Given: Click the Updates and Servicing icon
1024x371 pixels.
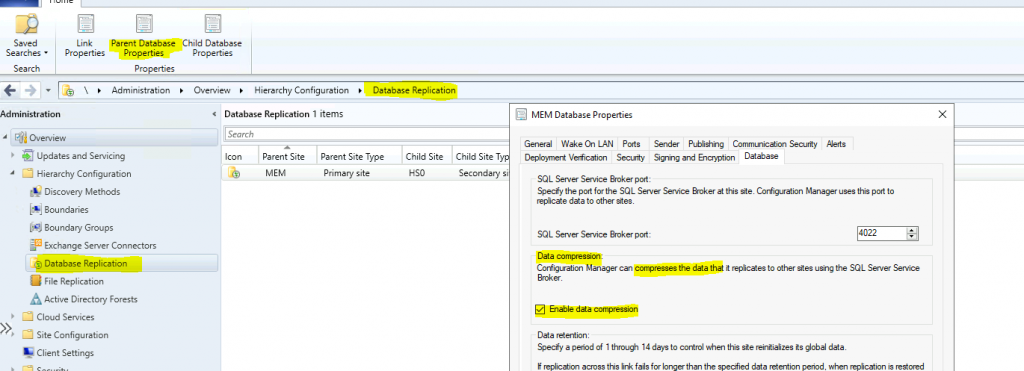Looking at the screenshot, I should coord(27,156).
